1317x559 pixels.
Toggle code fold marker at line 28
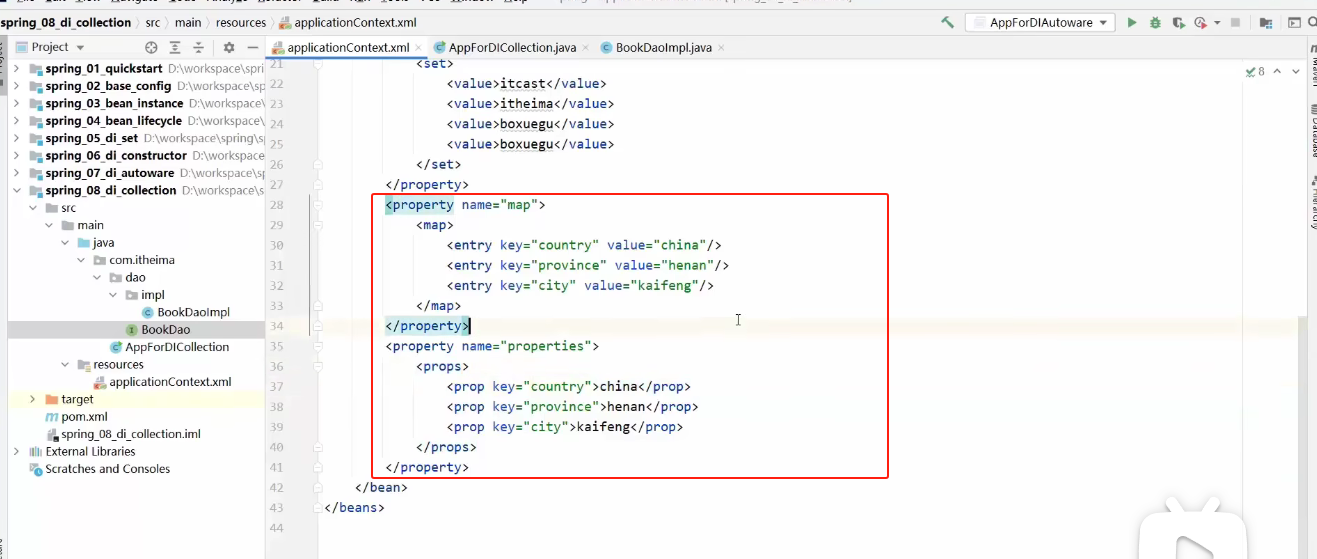pyautogui.click(x=317, y=205)
